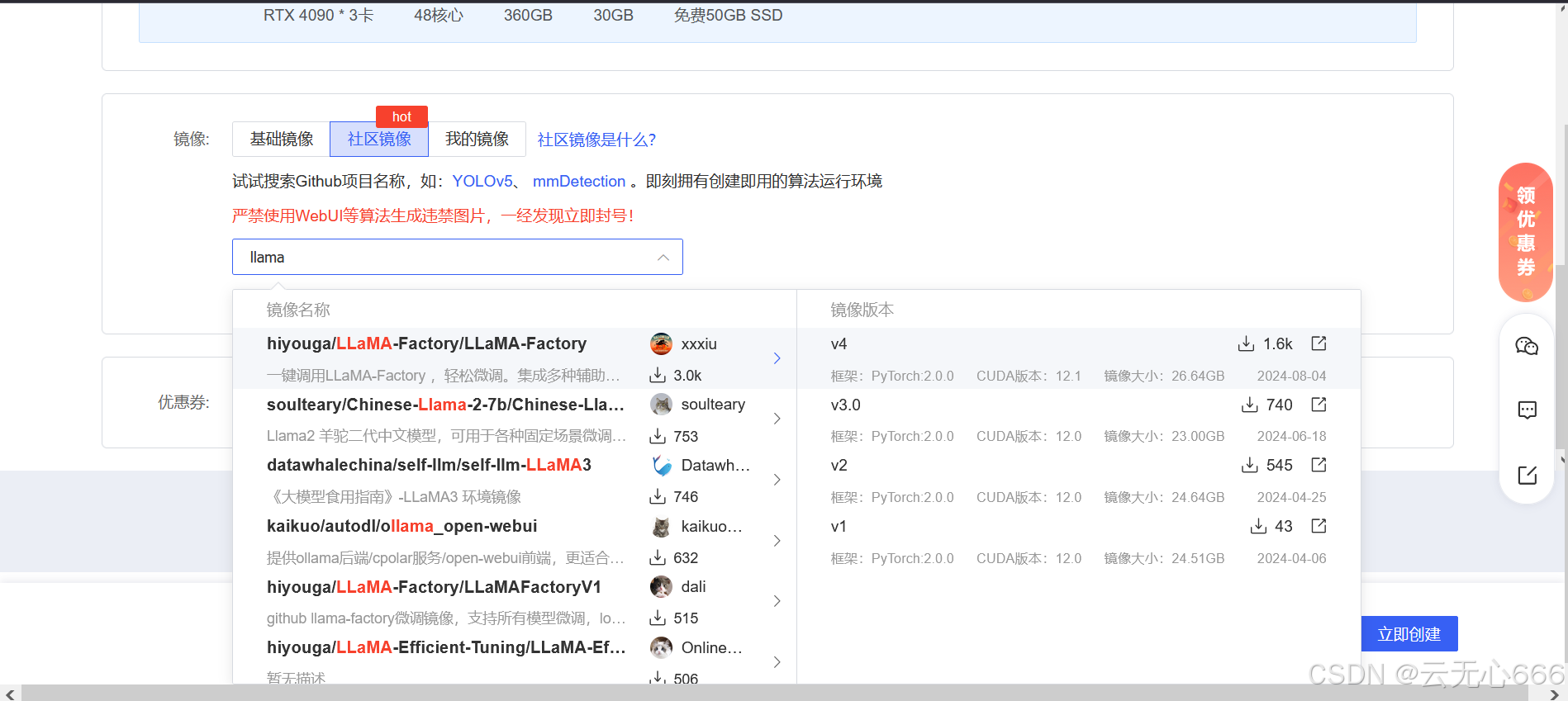Select datawhalechina/self-llm/self-llm-LLaMA3 image
The width and height of the screenshot is (1568, 701).
(515, 481)
